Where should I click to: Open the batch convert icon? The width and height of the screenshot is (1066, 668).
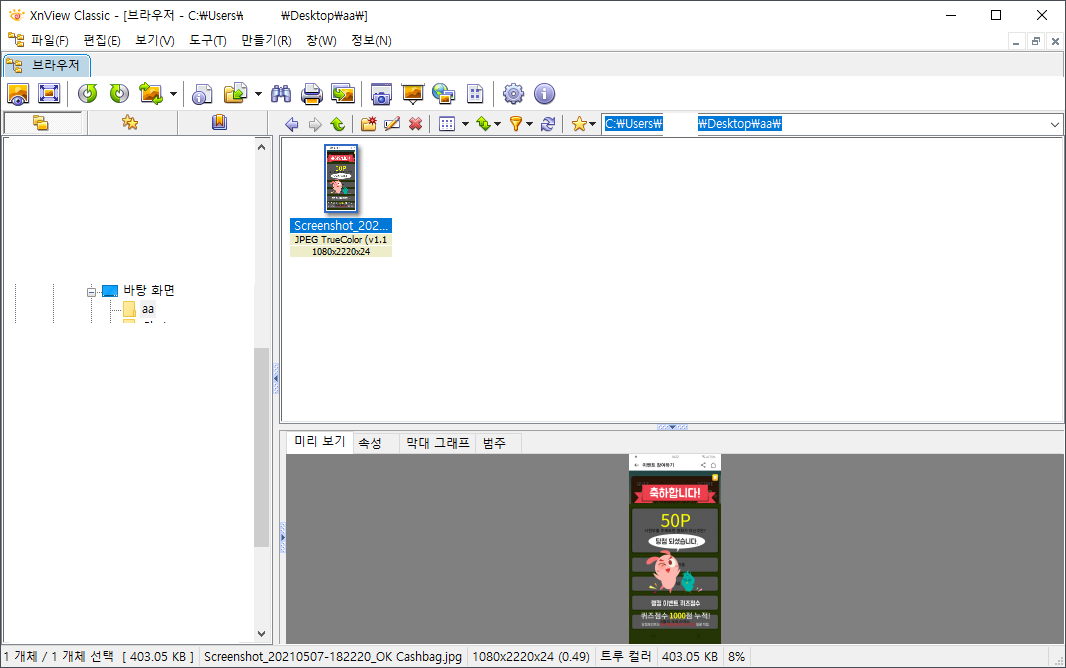pyautogui.click(x=343, y=94)
